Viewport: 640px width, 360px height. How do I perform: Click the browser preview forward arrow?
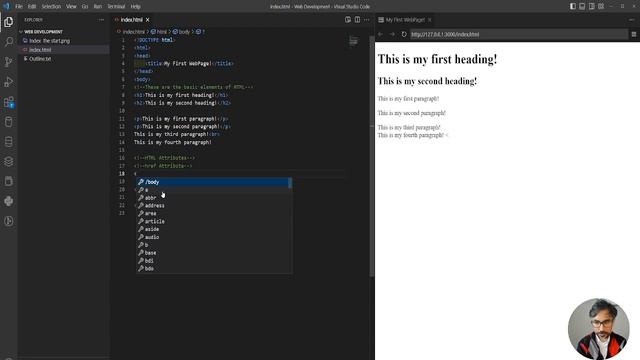point(392,34)
